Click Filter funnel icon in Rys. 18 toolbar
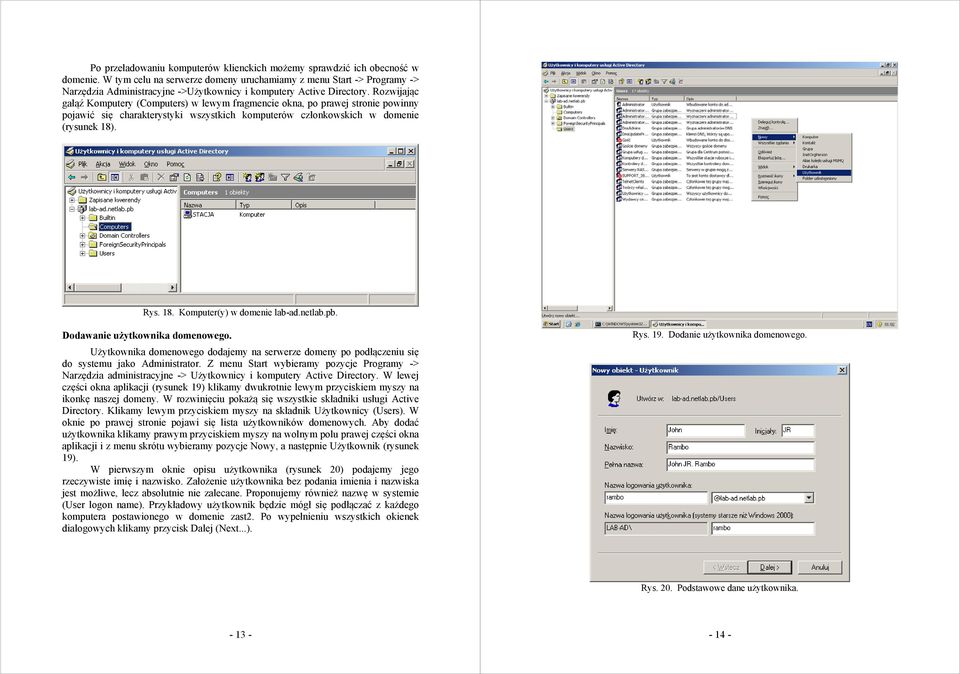 (x=285, y=178)
